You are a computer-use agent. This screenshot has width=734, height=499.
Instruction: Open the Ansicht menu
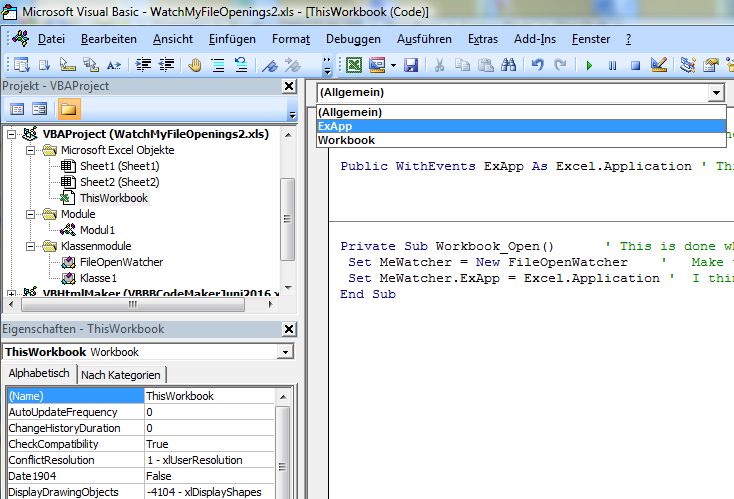[173, 39]
